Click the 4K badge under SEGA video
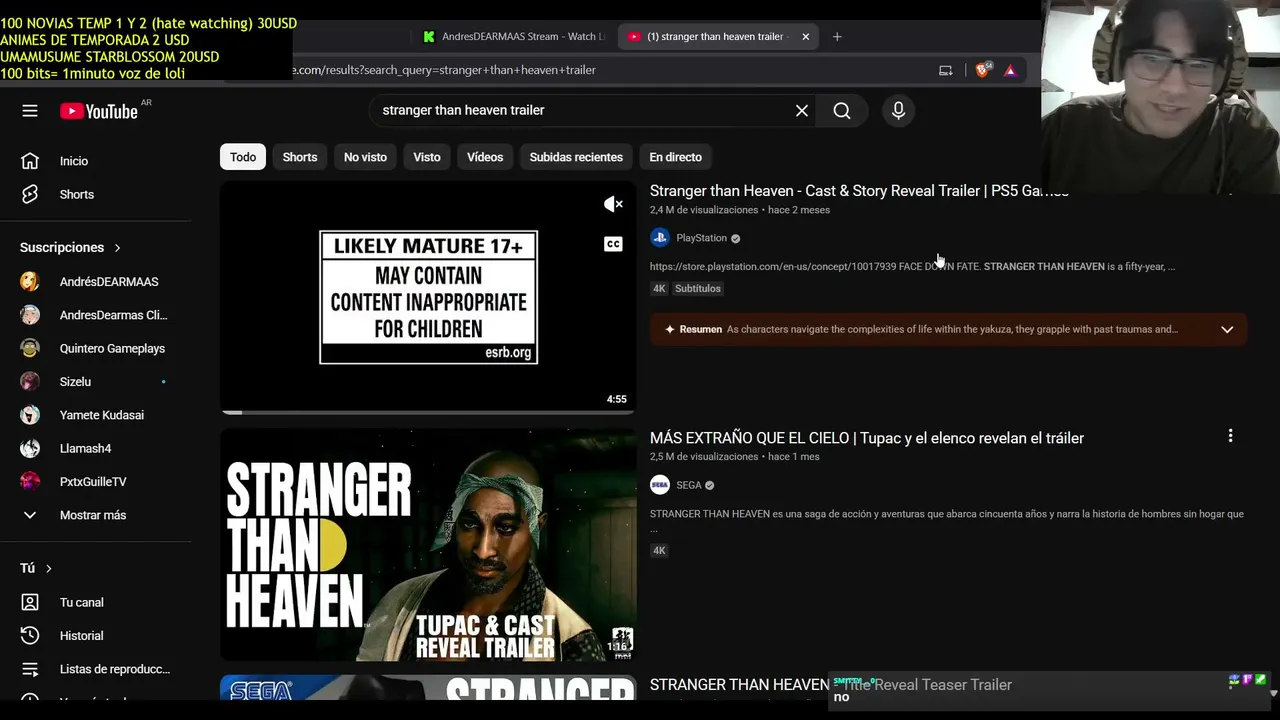 [x=659, y=551]
